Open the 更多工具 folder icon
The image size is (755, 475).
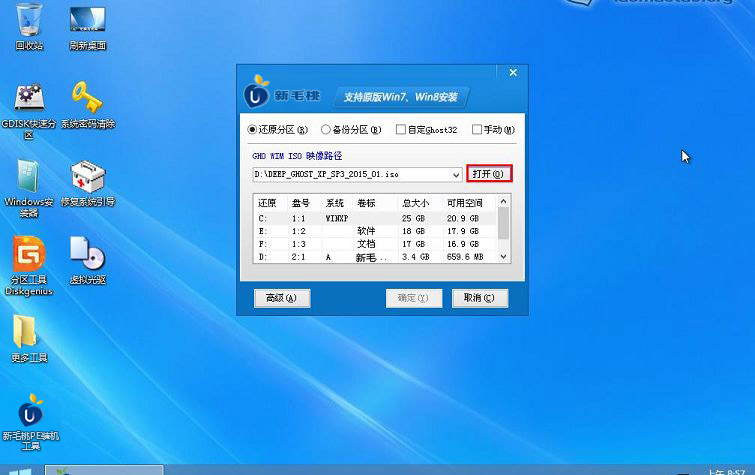pyautogui.click(x=29, y=338)
